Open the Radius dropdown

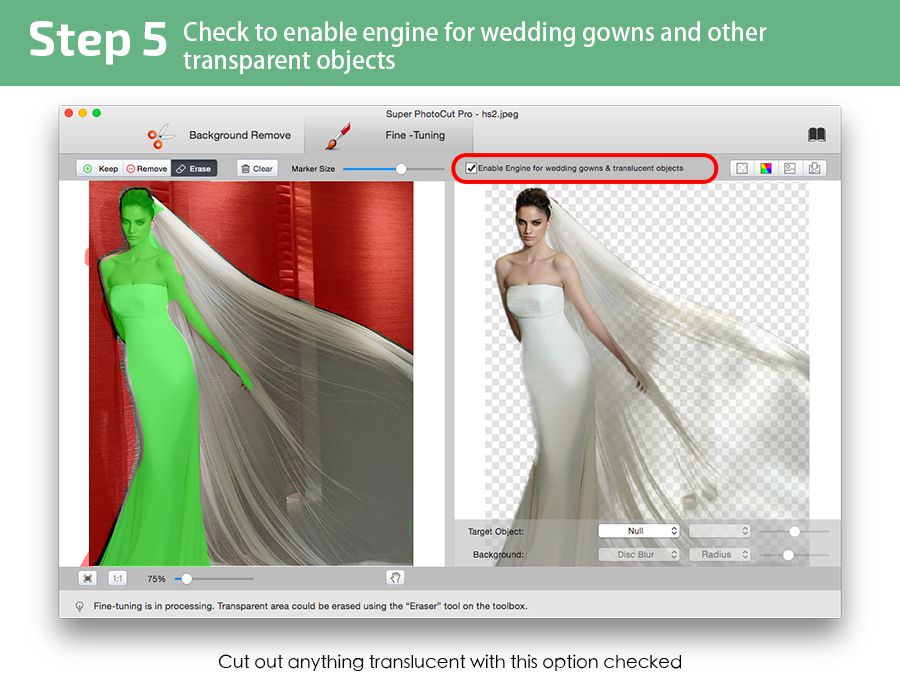(719, 554)
